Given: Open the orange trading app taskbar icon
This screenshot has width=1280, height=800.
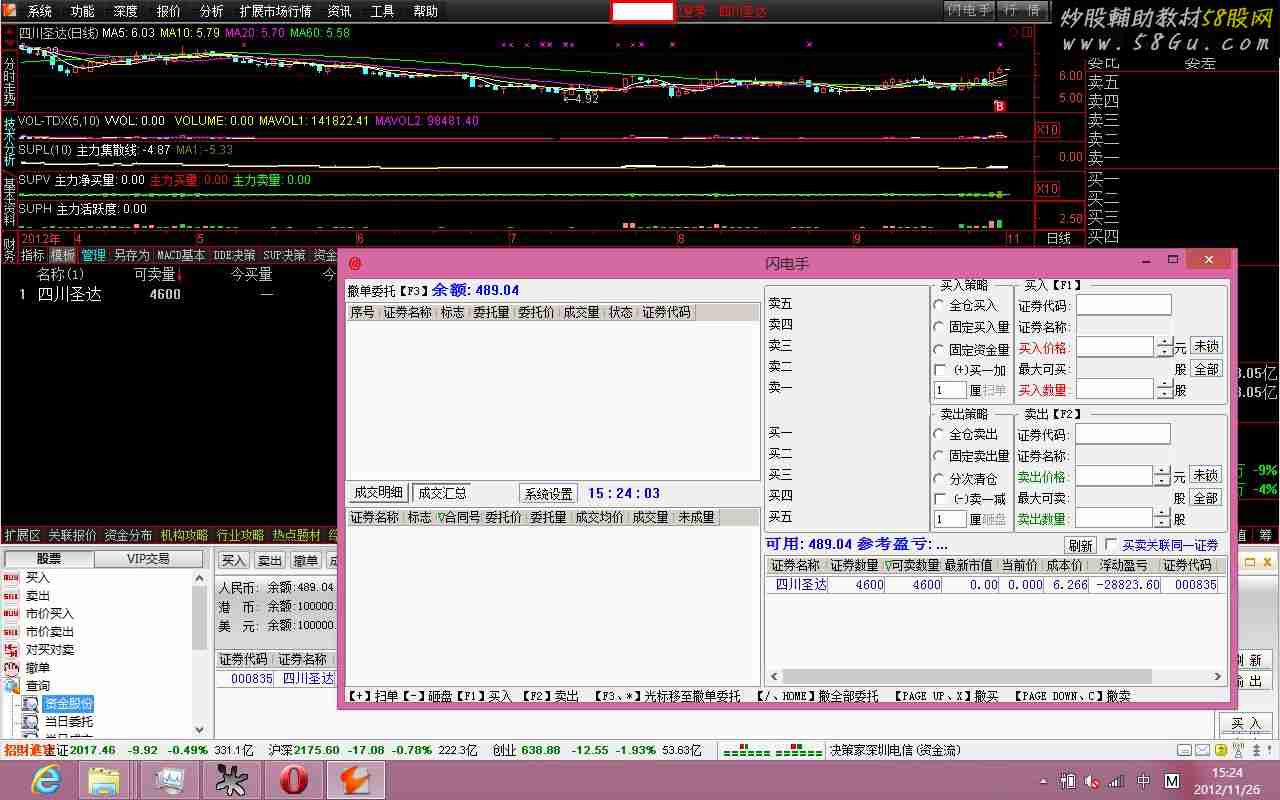Looking at the screenshot, I should coord(355,779).
